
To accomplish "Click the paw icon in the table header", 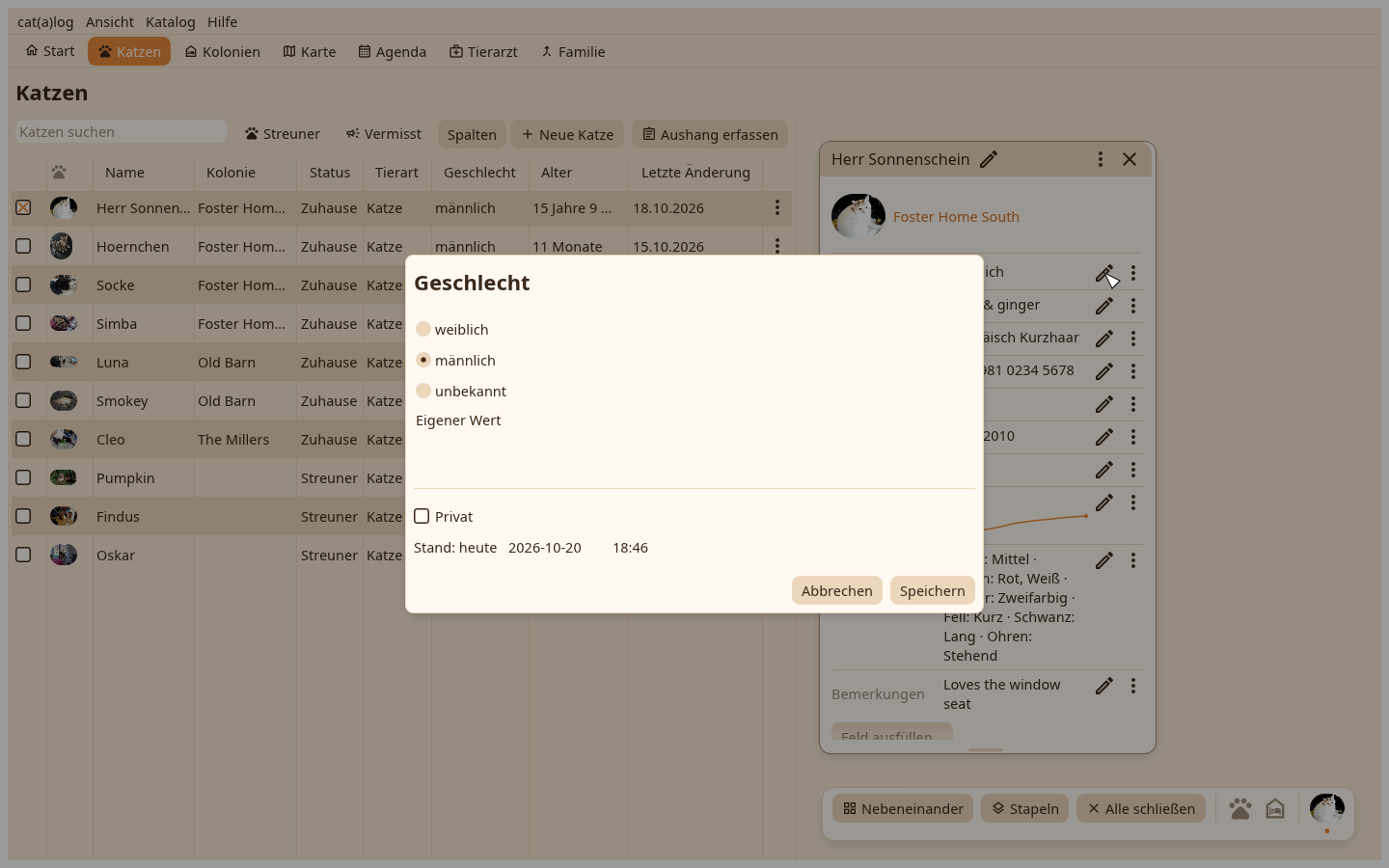I will 59,173.
